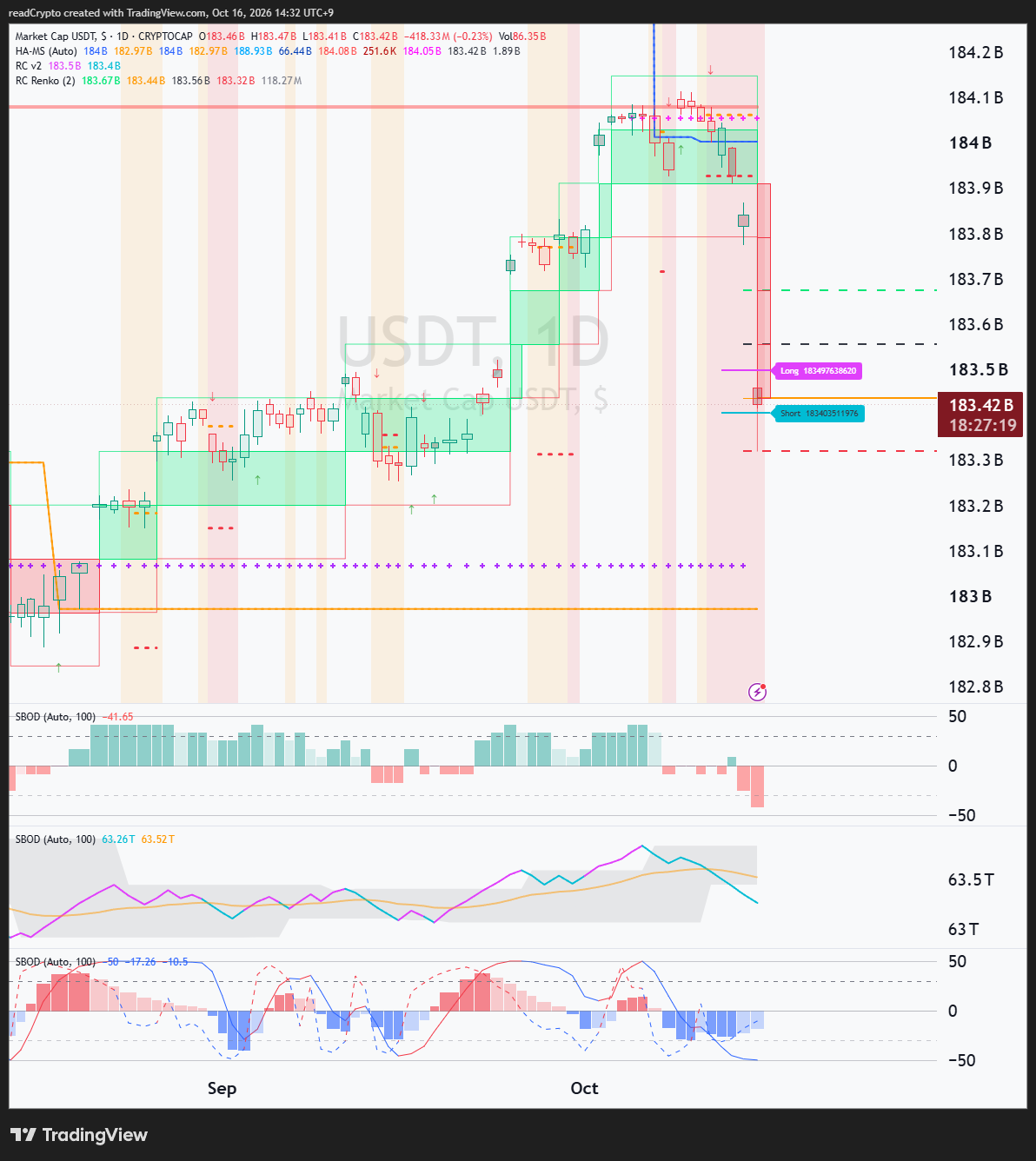Select the Short 183403511976 price label
The image size is (1036, 1161).
[x=818, y=414]
